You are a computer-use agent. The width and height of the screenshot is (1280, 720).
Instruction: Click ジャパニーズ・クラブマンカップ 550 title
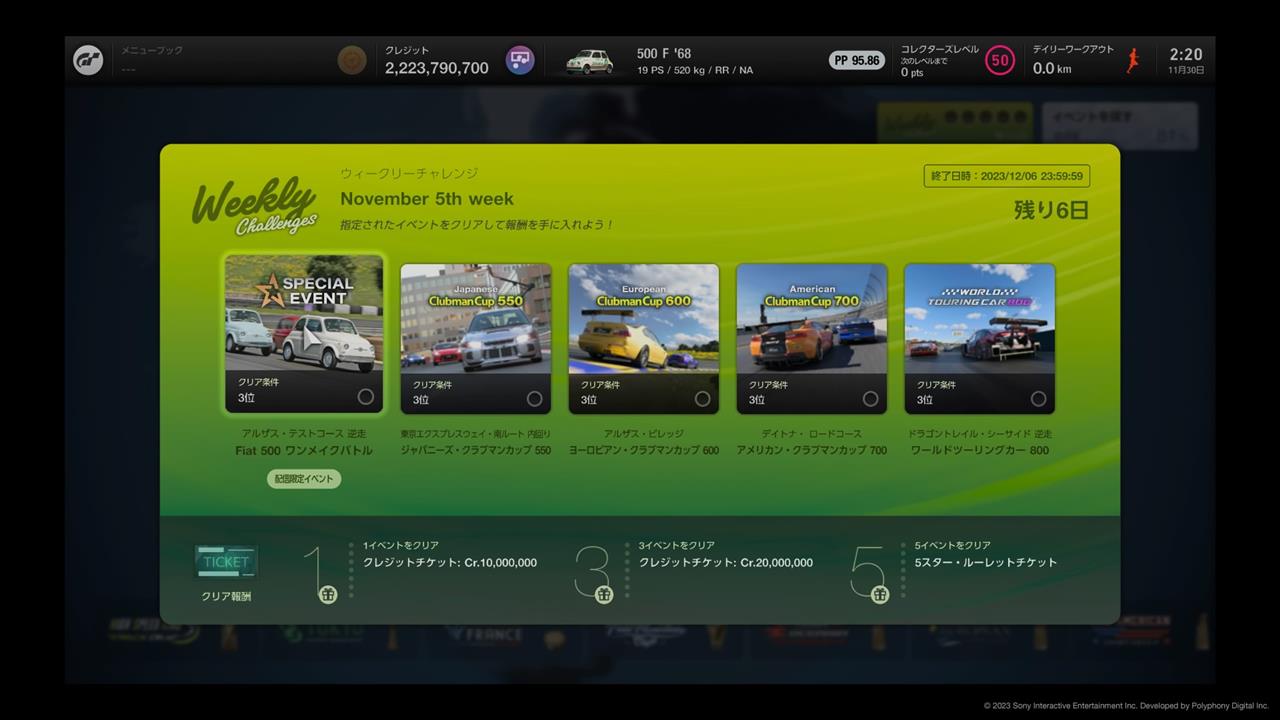point(476,451)
